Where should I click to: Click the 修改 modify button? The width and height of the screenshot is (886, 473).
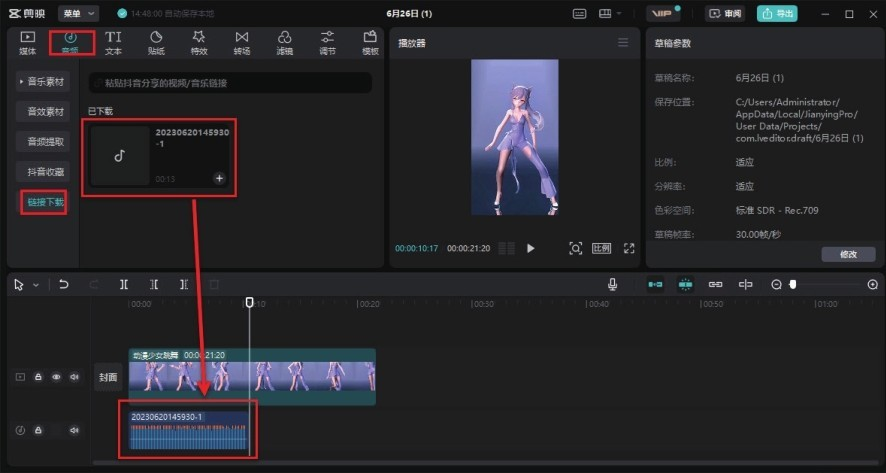coord(848,254)
